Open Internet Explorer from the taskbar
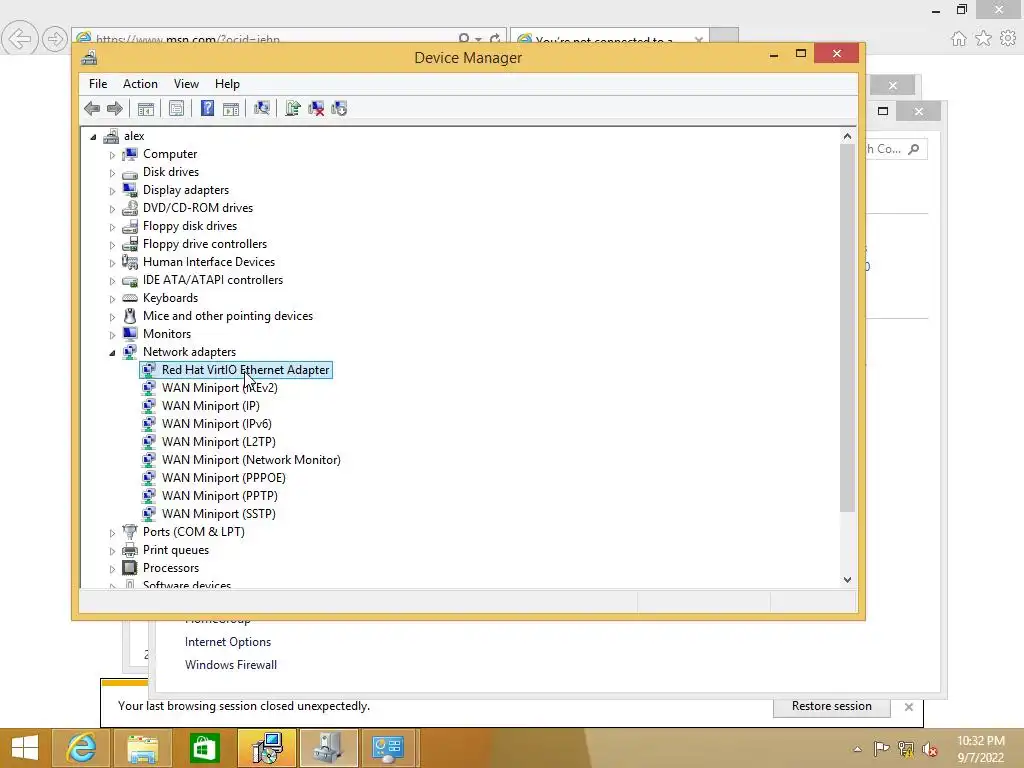The image size is (1024, 768). [81, 748]
